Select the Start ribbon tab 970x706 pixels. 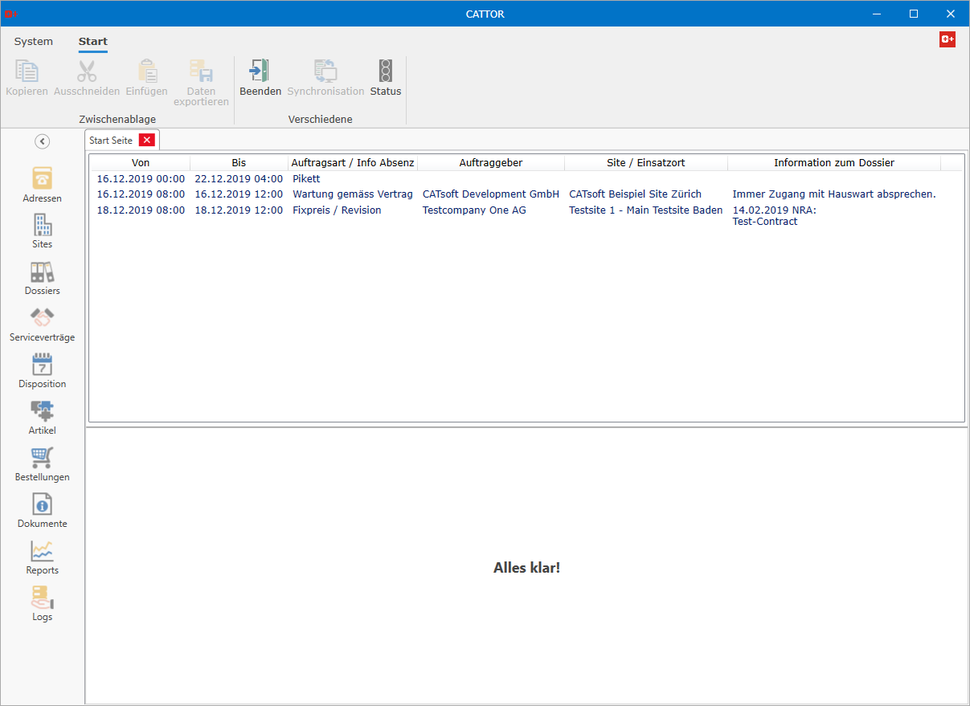pos(93,41)
